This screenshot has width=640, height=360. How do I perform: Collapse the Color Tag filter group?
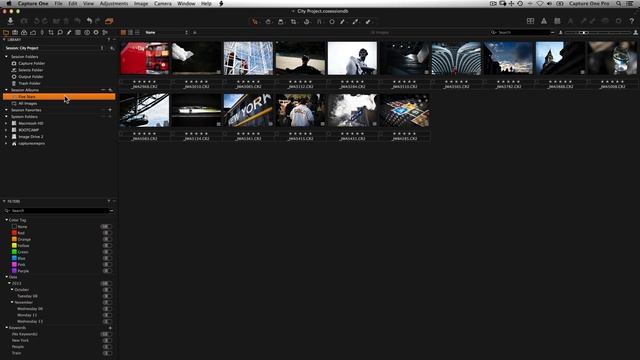[7, 220]
